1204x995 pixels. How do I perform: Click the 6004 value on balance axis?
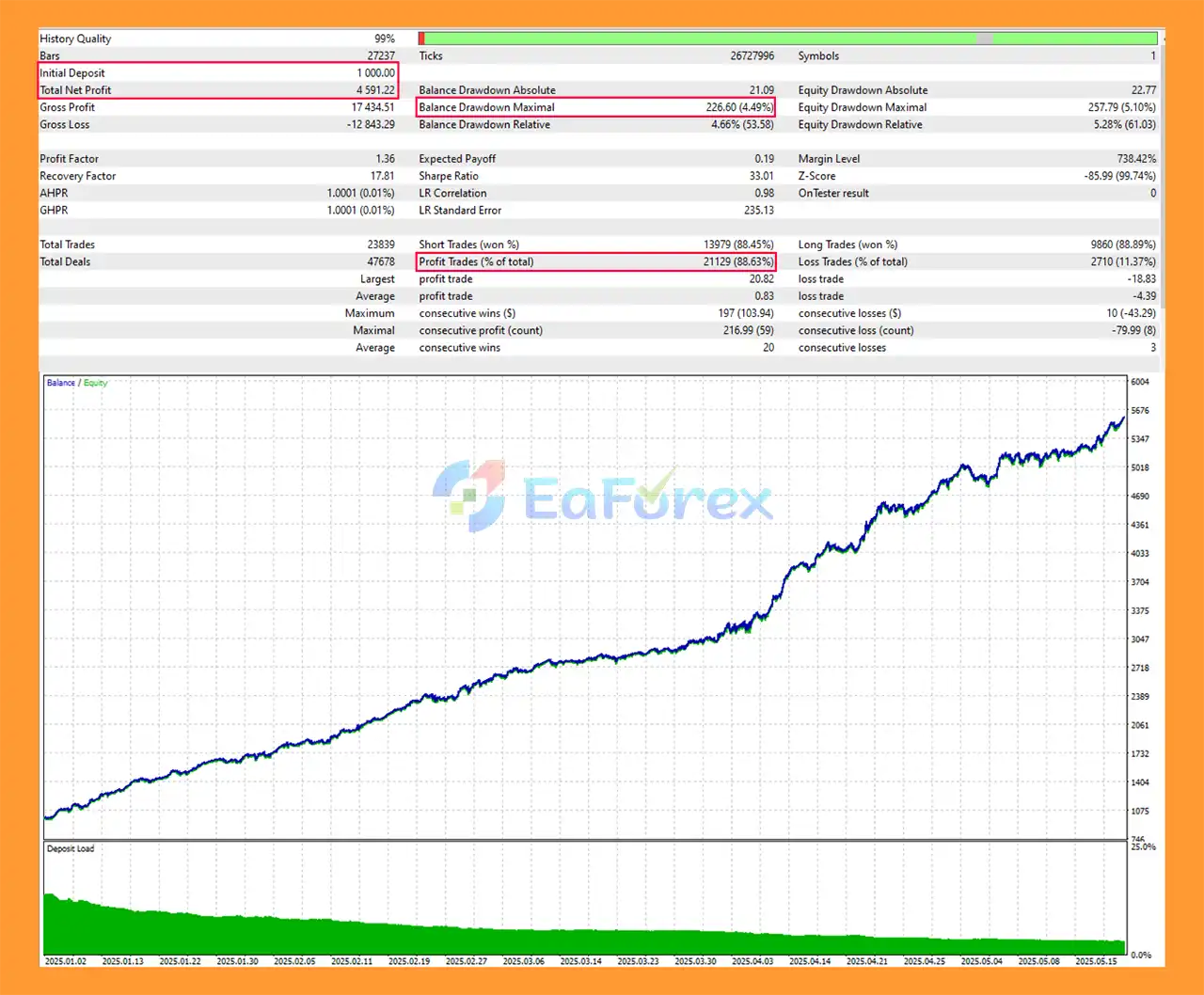1140,382
